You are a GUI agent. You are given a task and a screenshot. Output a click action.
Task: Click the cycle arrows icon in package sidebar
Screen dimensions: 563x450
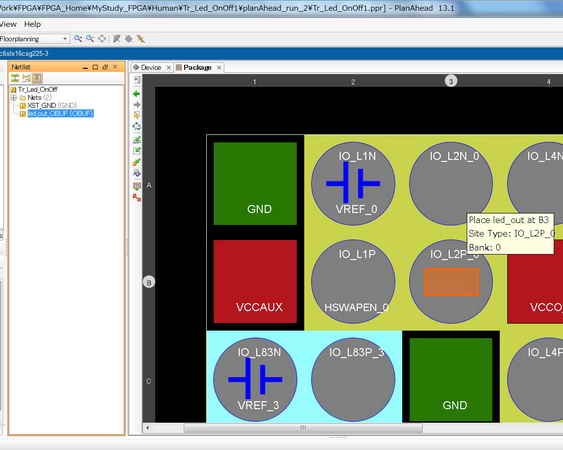point(137,126)
